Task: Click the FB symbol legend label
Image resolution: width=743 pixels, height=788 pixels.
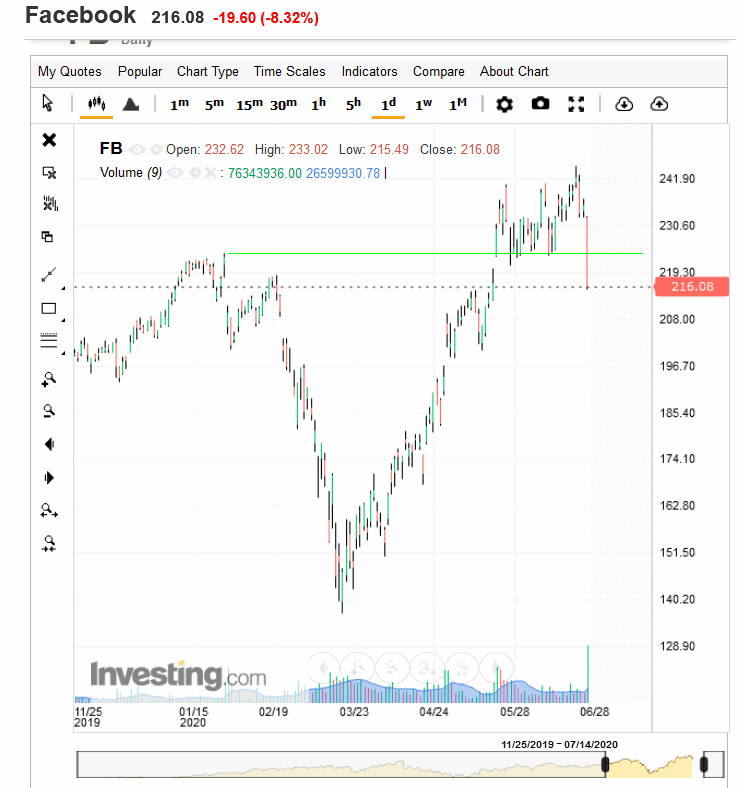Action: tap(111, 149)
